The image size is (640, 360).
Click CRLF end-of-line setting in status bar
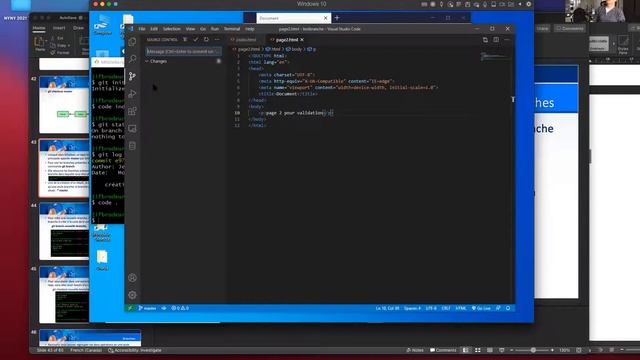coord(446,308)
